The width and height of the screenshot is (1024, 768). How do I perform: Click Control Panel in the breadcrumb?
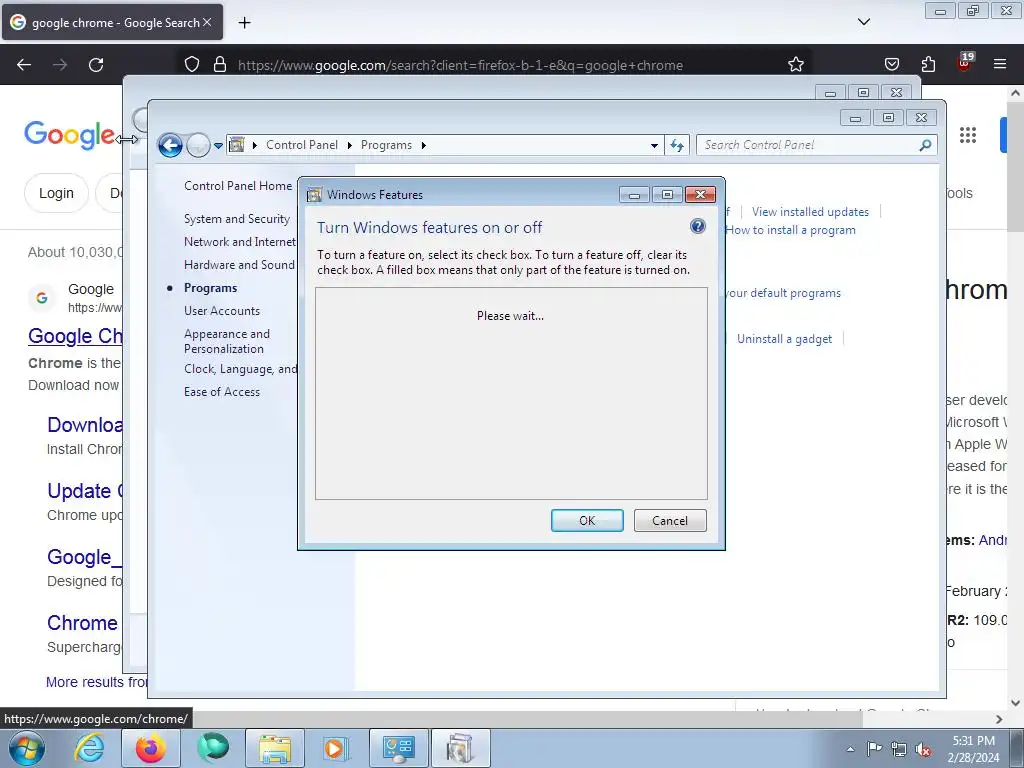pyautogui.click(x=302, y=145)
